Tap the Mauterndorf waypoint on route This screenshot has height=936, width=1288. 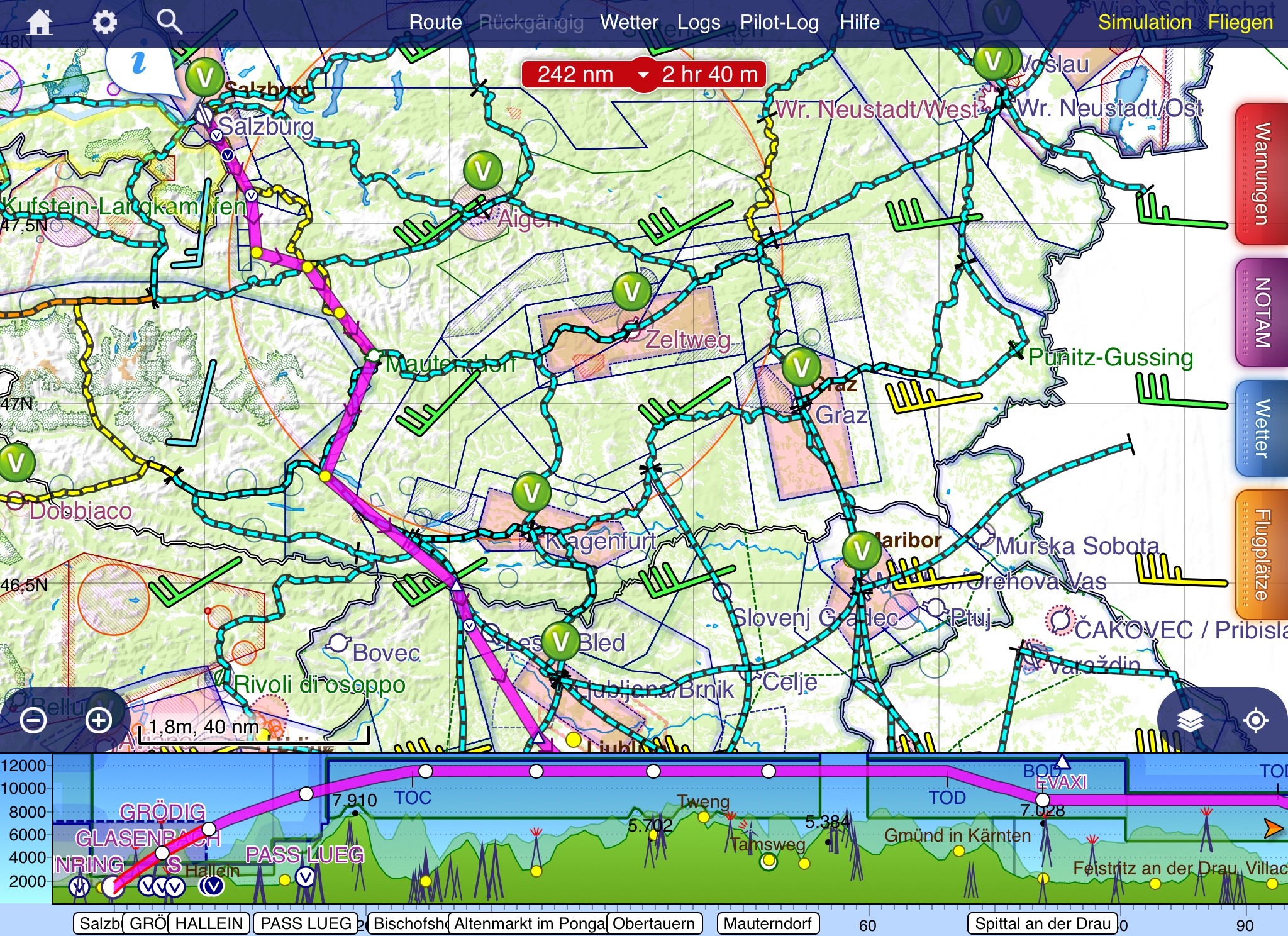click(374, 357)
